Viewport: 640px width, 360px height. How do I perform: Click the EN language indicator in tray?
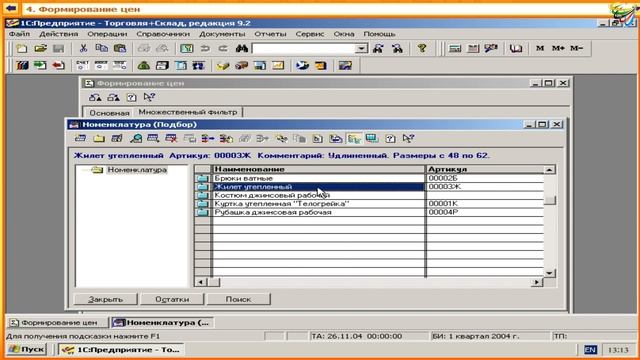(590, 350)
